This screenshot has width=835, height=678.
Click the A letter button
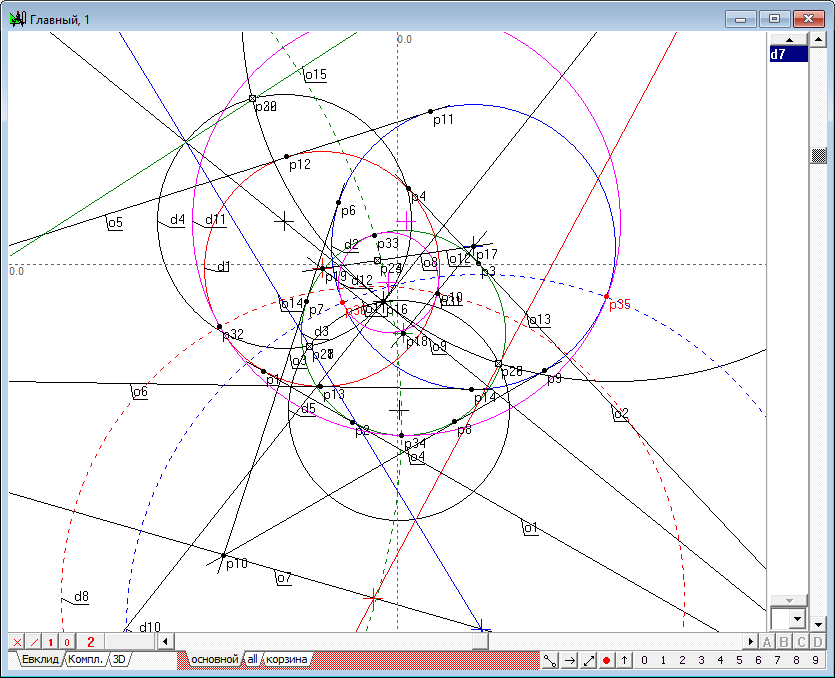pyautogui.click(x=767, y=642)
